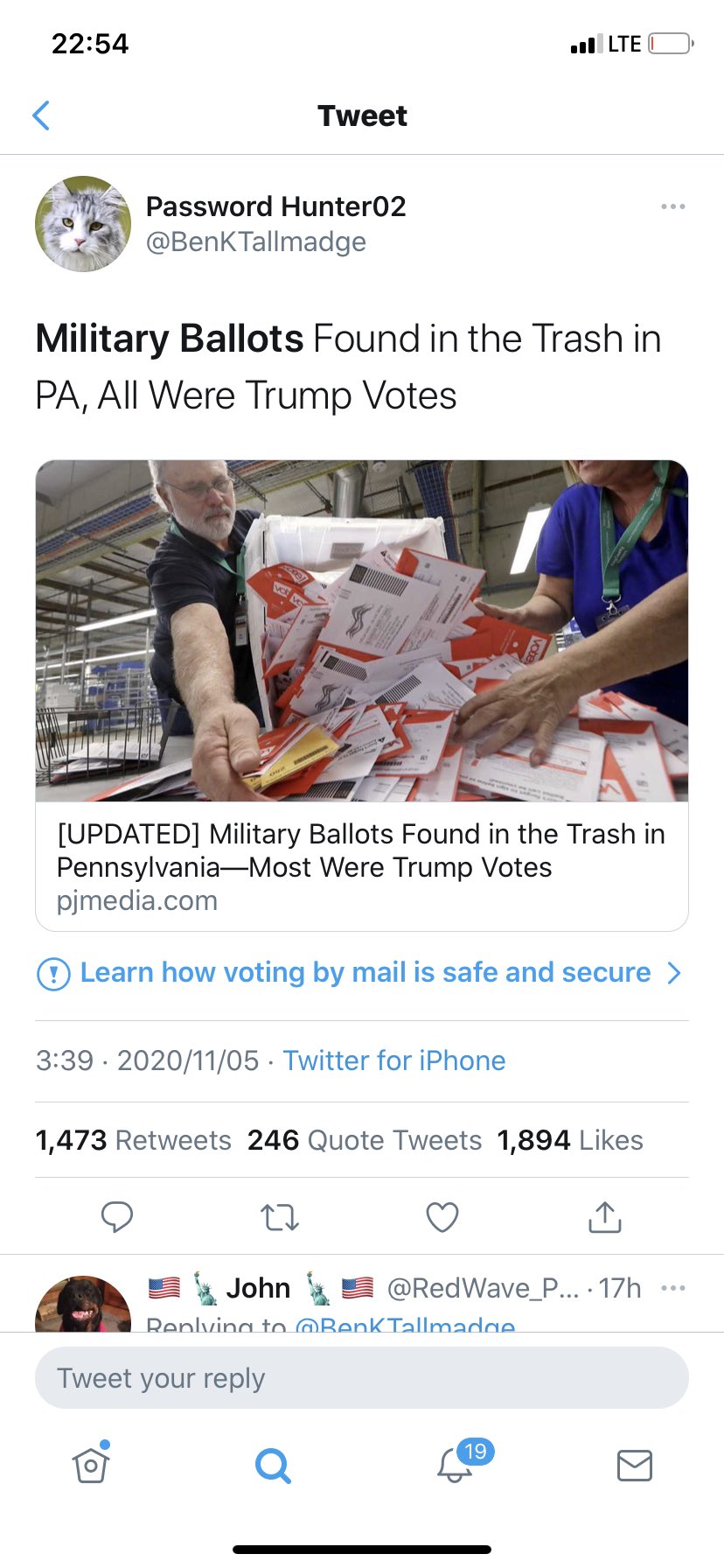Expand voting by mail chevron arrow
The image size is (724, 1568).
point(674,973)
